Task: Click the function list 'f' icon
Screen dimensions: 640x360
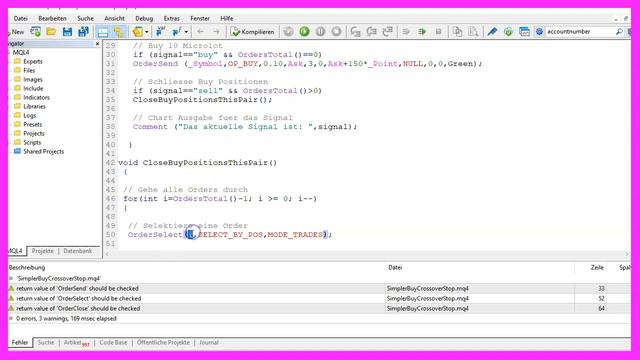Action: point(177,31)
